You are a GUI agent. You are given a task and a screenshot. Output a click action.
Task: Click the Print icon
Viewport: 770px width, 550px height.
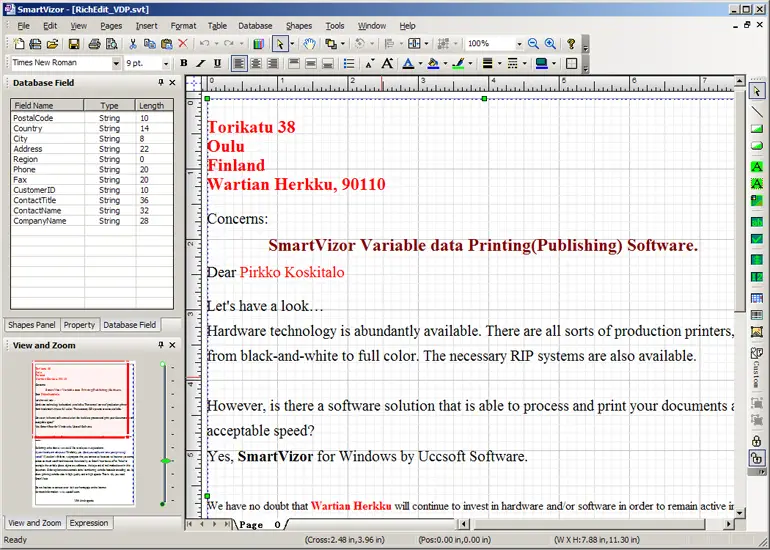[x=94, y=44]
